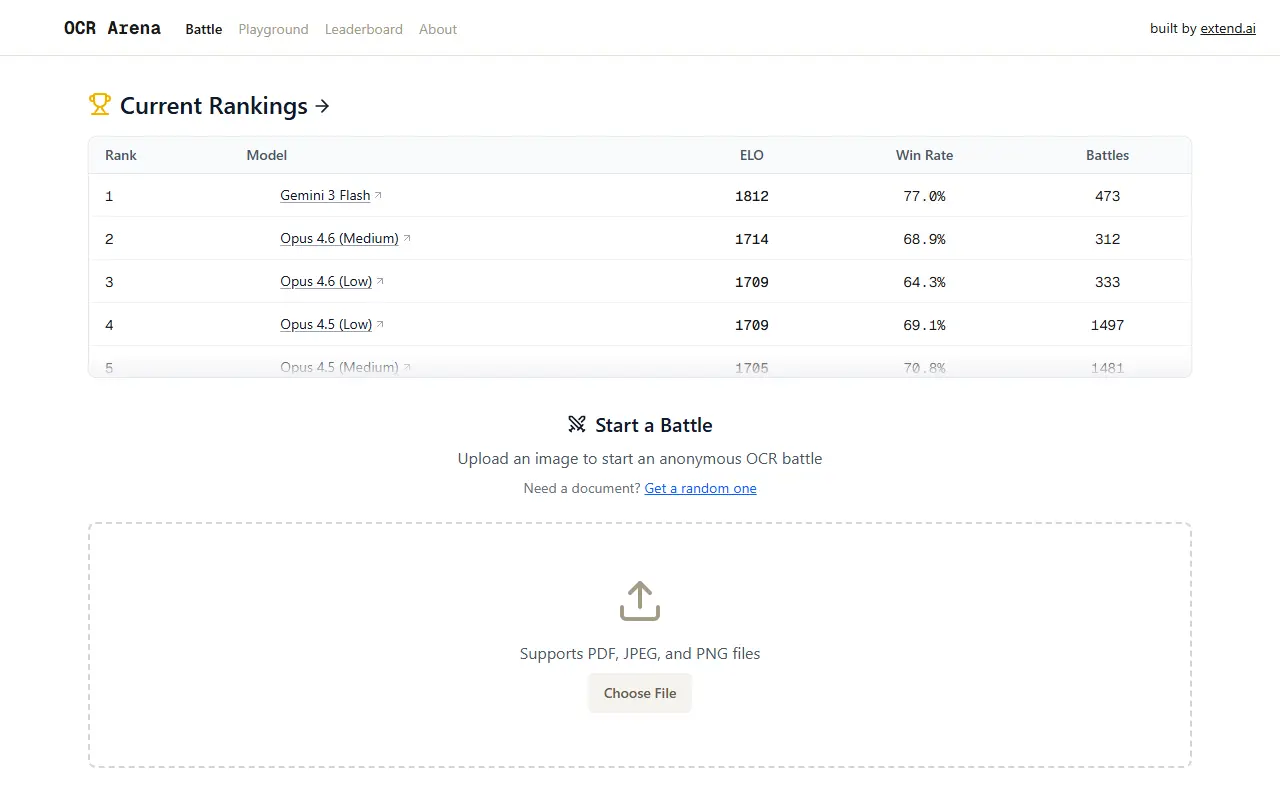This screenshot has height=800, width=1280.
Task: Click the "Upload an image to start" subtitle
Action: click(x=640, y=459)
